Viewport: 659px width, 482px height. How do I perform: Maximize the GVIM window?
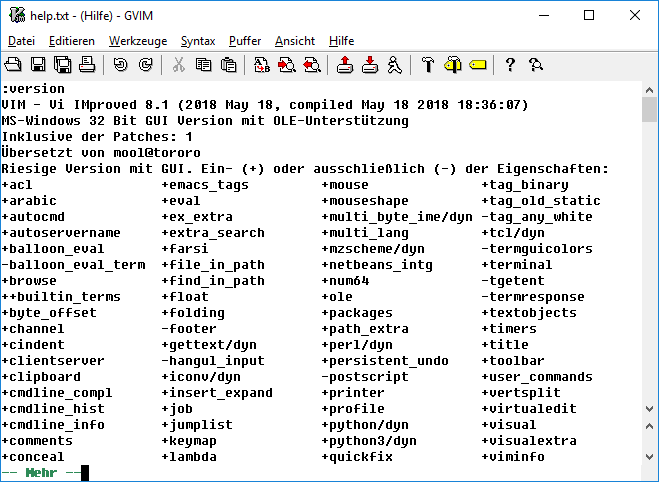tap(589, 16)
